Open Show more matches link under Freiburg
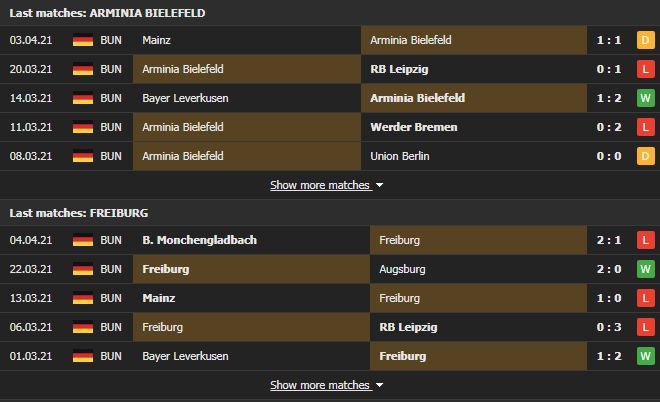 320,385
